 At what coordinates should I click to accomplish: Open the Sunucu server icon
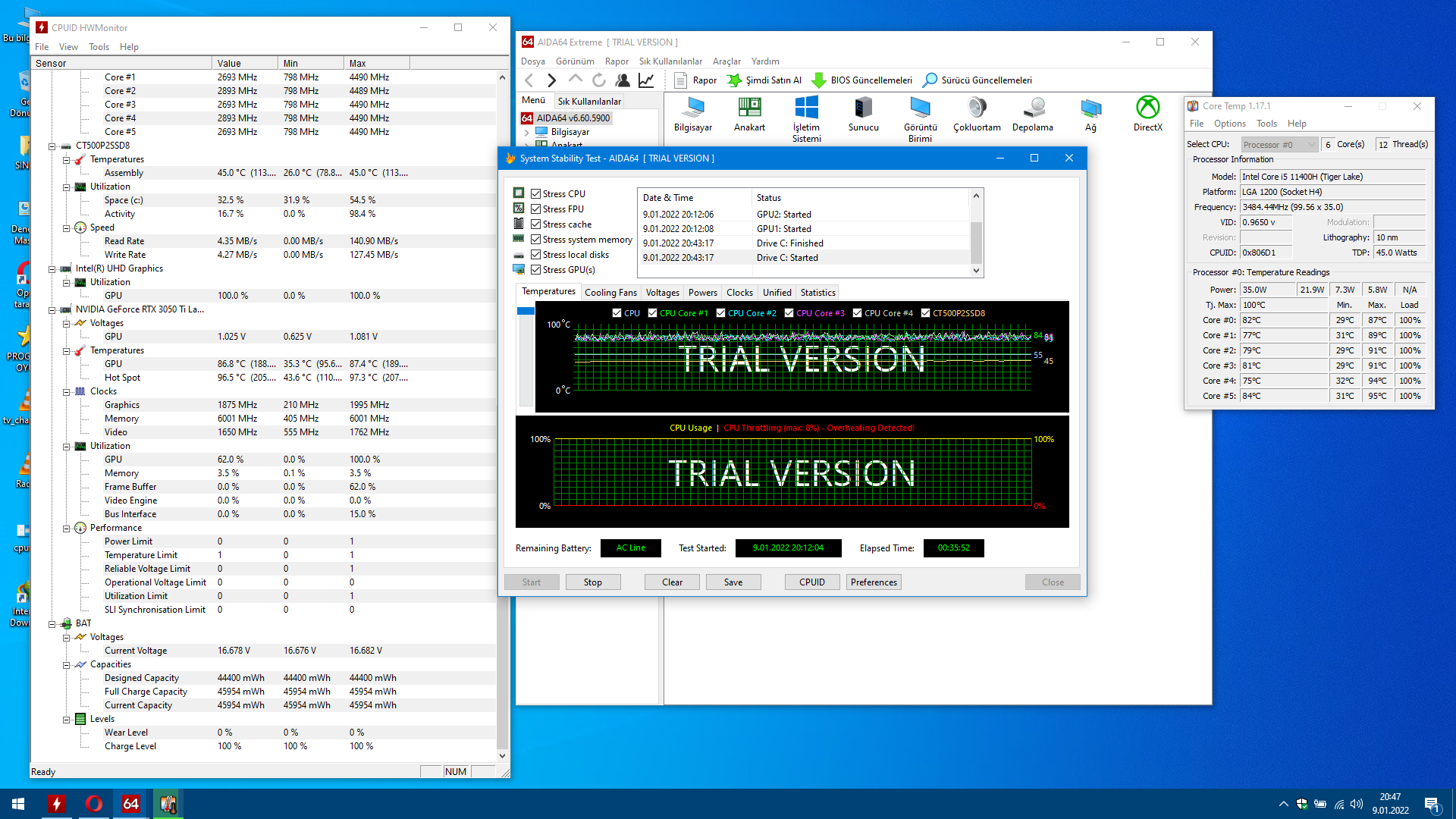863,108
